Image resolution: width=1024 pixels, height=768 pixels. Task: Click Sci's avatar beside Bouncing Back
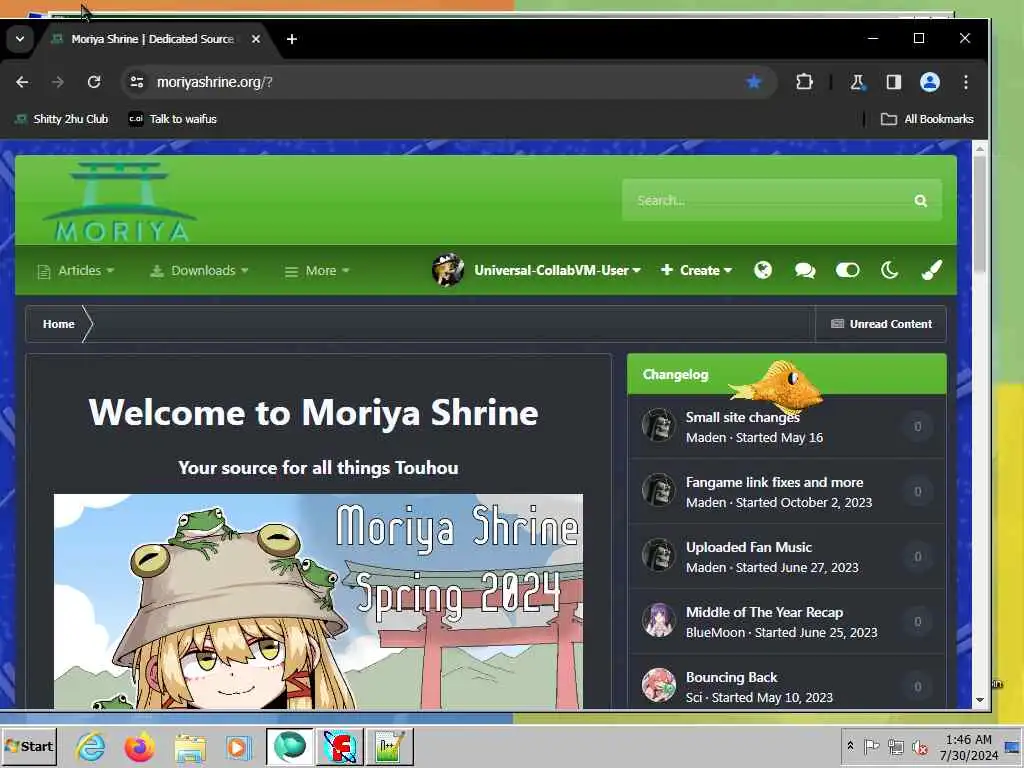coord(658,685)
